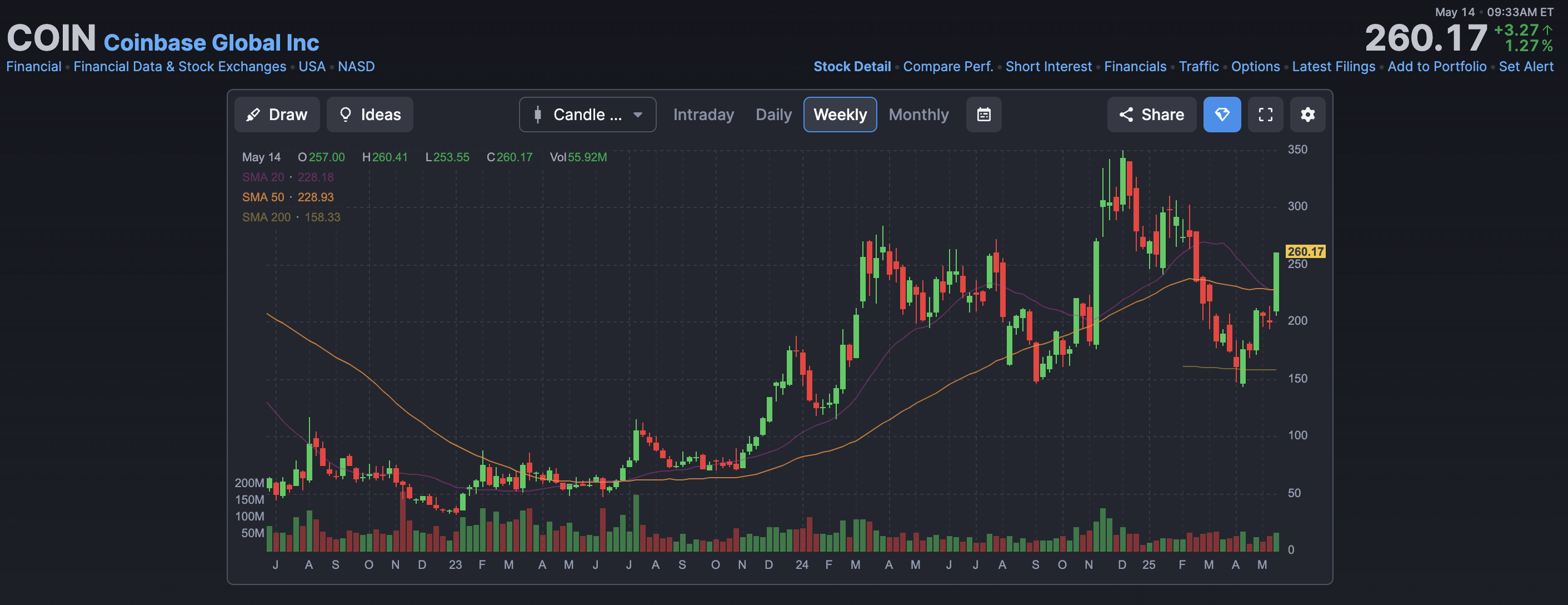Click the L 253.55 low value
The width and height of the screenshot is (1568, 605).
pos(447,157)
